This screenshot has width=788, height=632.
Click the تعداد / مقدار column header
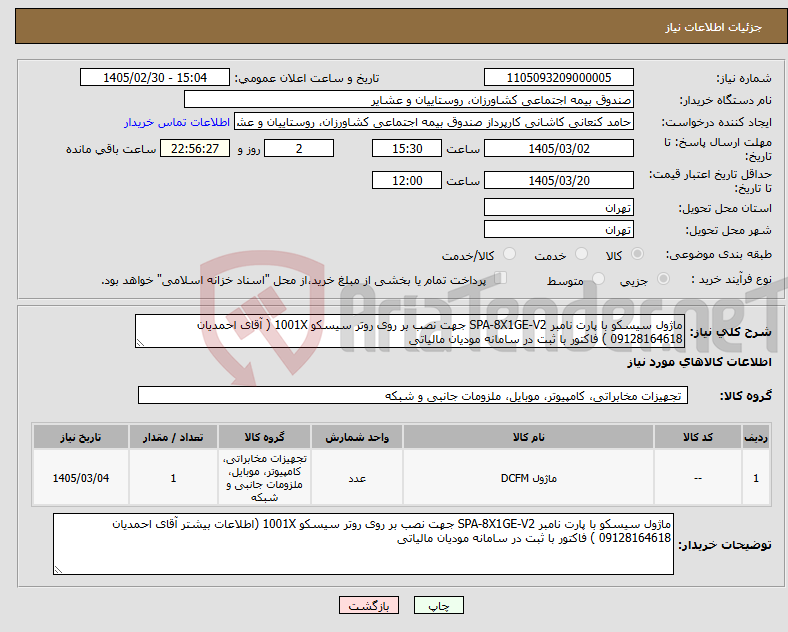pos(173,437)
